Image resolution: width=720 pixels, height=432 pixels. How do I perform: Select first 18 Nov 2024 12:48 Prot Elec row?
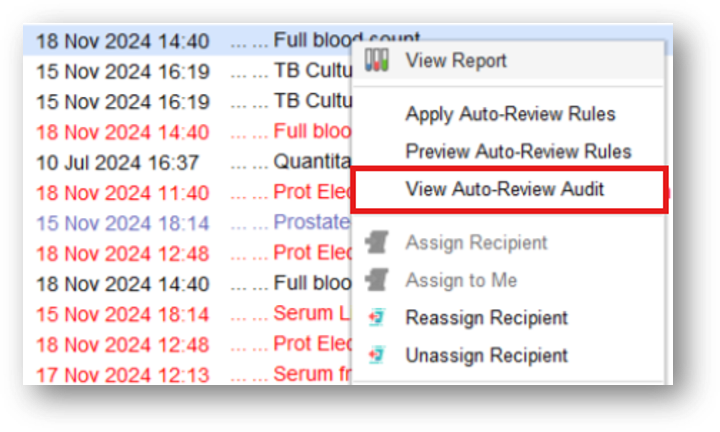(188, 253)
